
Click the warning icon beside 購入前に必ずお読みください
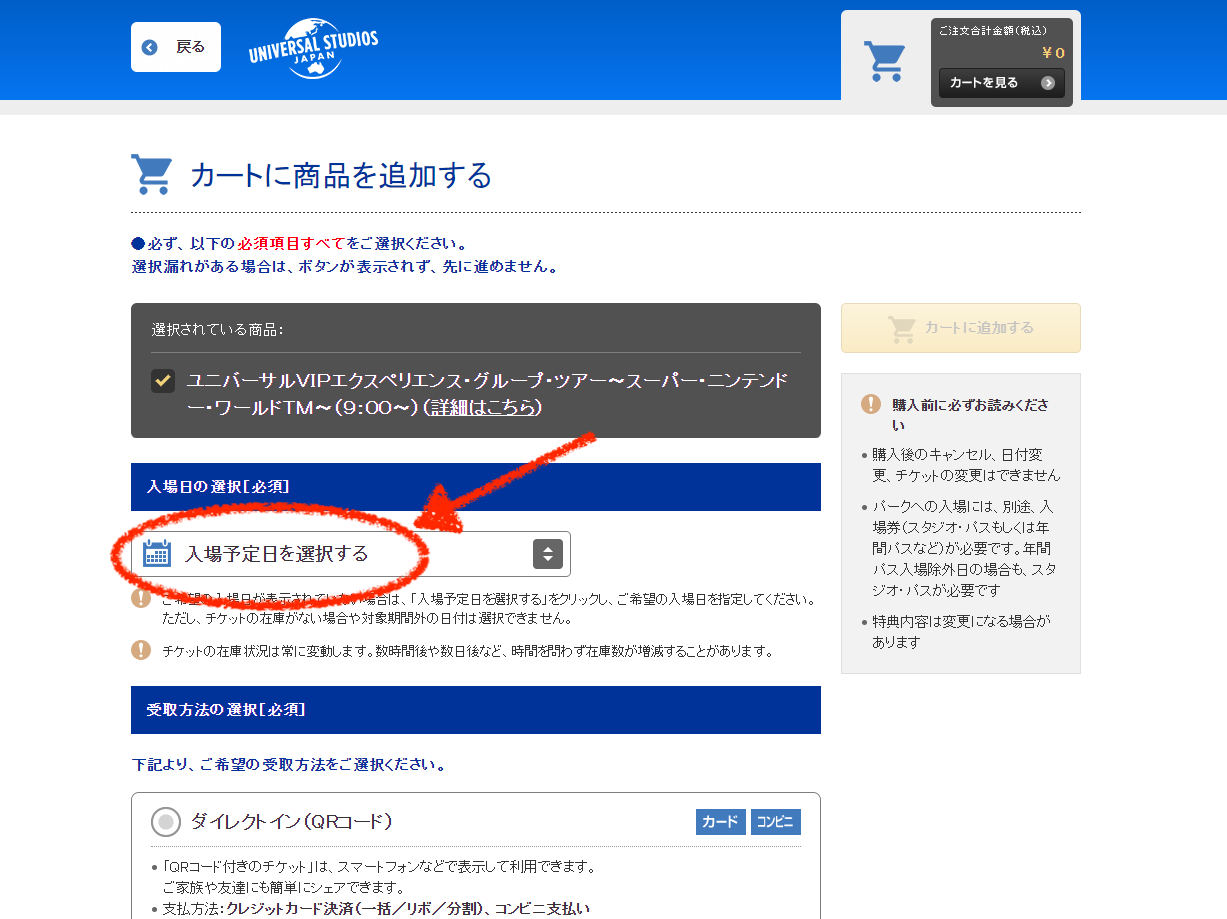tap(871, 404)
